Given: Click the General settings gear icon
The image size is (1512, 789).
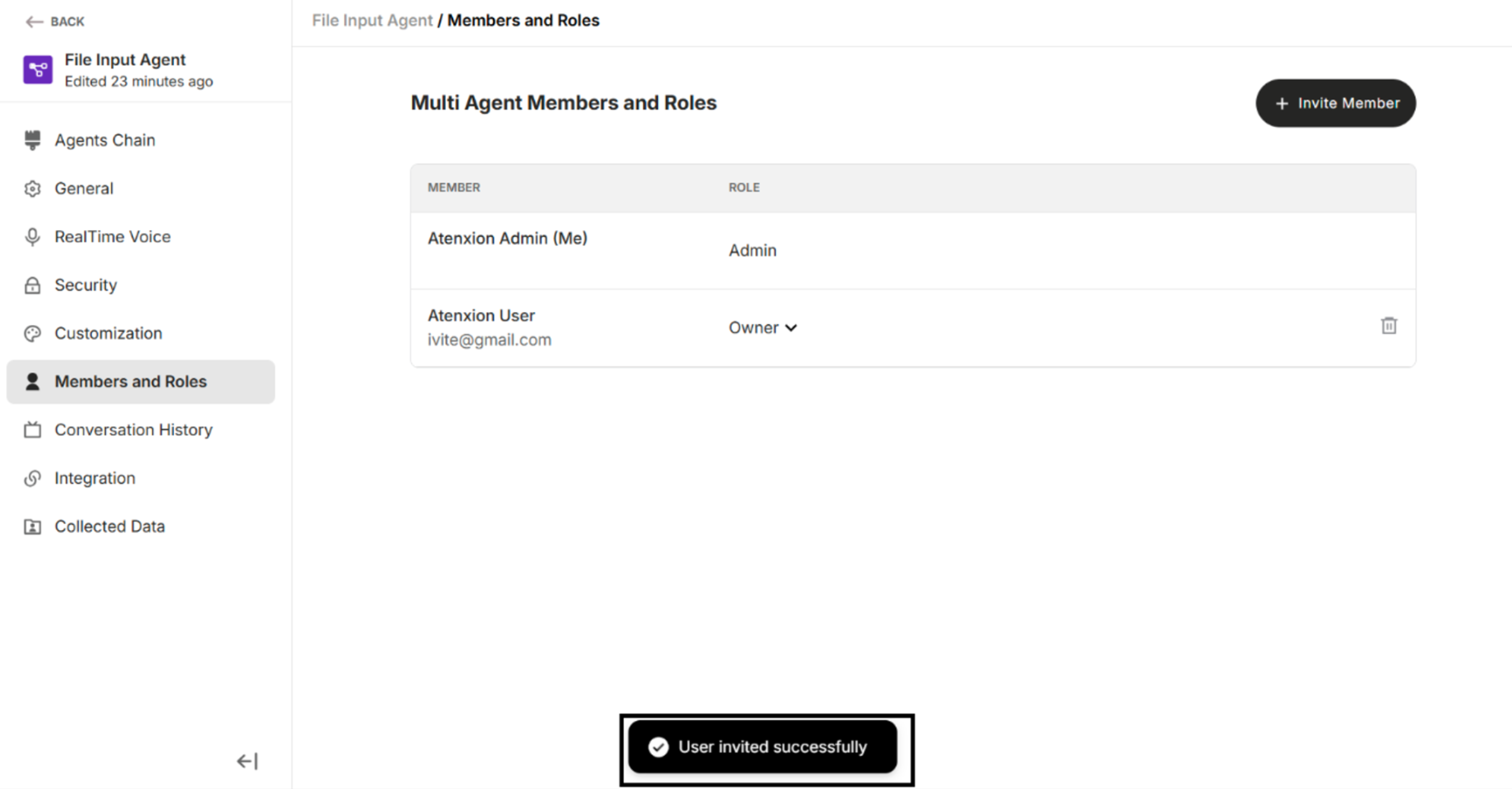Looking at the screenshot, I should [x=32, y=188].
